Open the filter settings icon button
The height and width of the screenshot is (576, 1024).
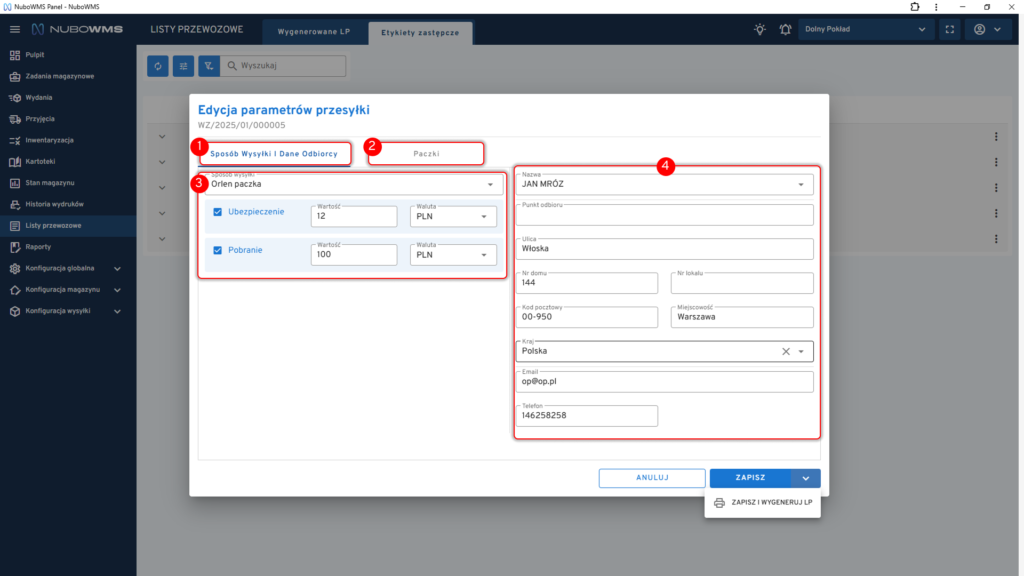point(183,66)
